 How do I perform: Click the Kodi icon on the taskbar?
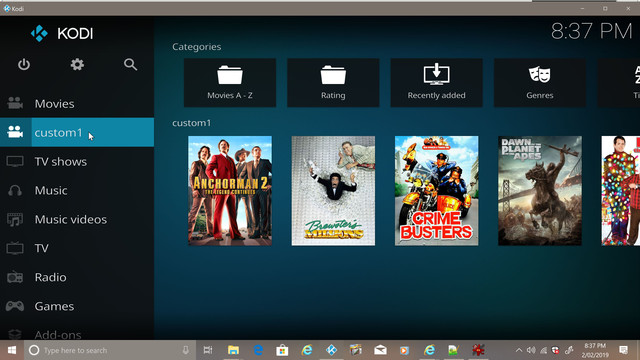(x=331, y=350)
